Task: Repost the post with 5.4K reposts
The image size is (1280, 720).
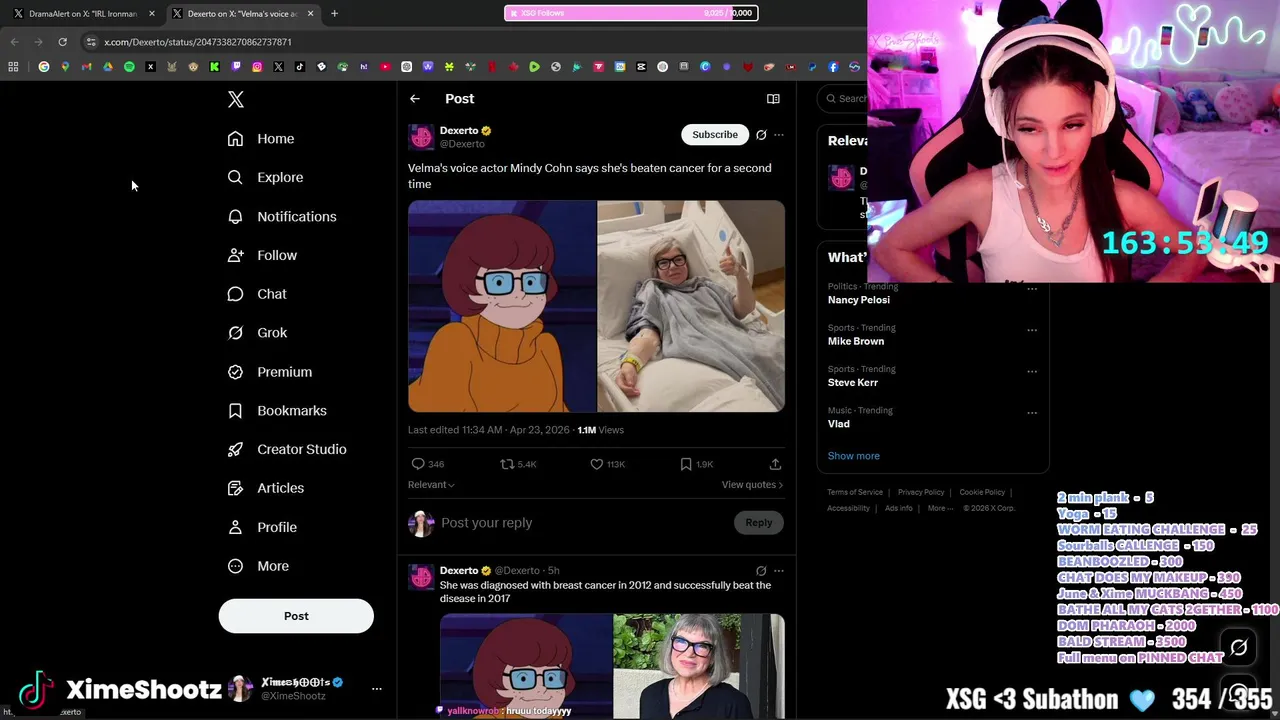Action: (507, 464)
